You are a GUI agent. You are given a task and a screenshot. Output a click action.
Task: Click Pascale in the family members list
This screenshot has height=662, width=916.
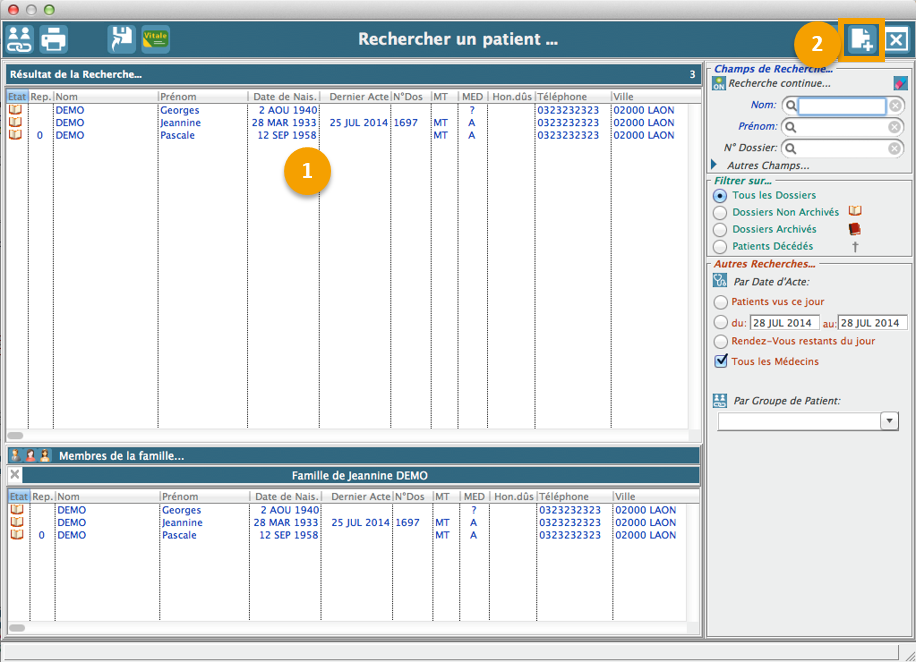(x=181, y=535)
